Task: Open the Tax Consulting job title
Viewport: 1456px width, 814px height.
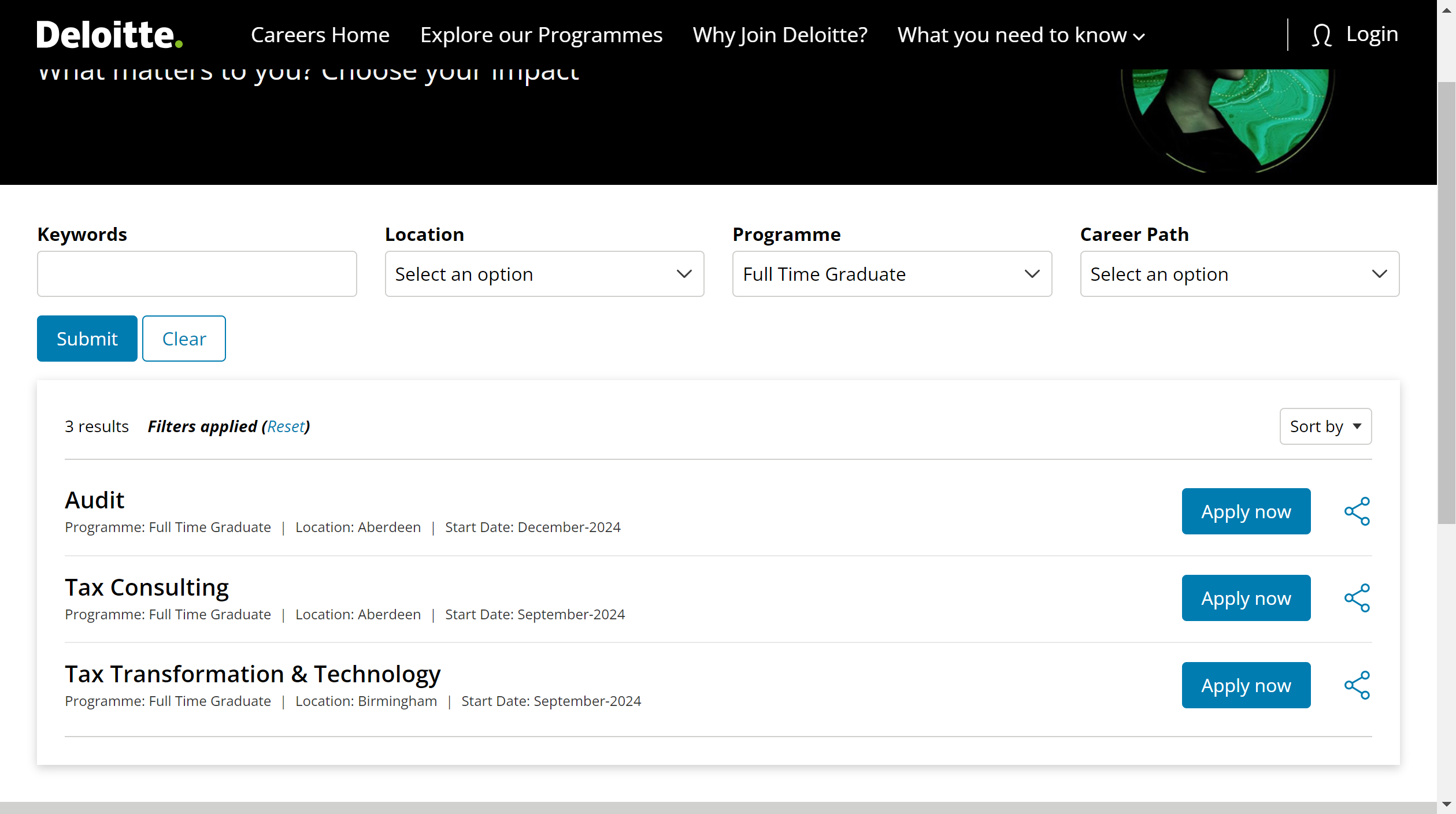Action: click(x=147, y=587)
